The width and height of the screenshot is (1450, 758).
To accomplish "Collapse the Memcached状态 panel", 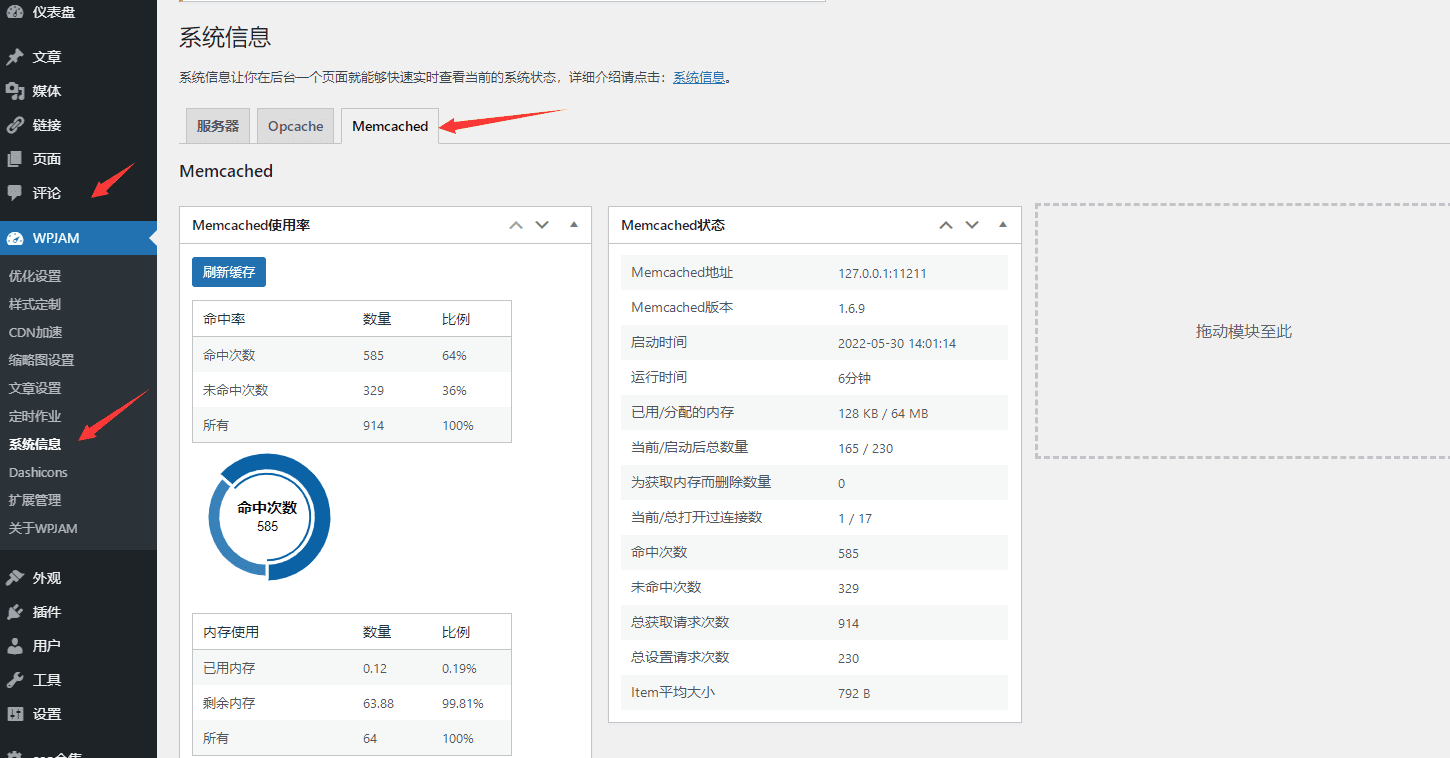I will point(1003,225).
